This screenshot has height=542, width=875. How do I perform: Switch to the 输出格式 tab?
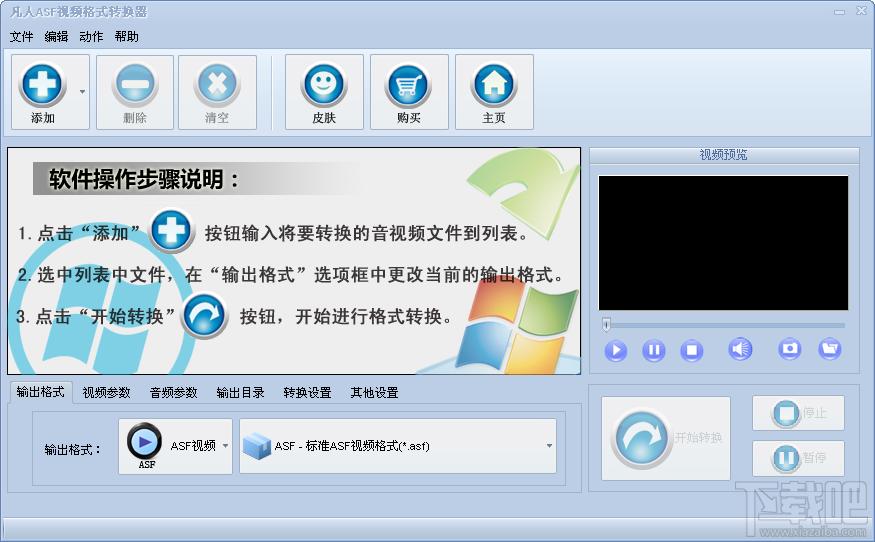pyautogui.click(x=41, y=392)
